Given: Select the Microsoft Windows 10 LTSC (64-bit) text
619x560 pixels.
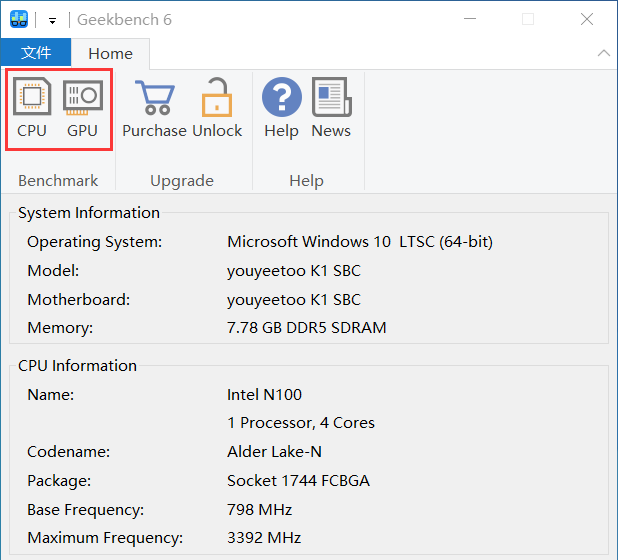Looking at the screenshot, I should click(360, 242).
